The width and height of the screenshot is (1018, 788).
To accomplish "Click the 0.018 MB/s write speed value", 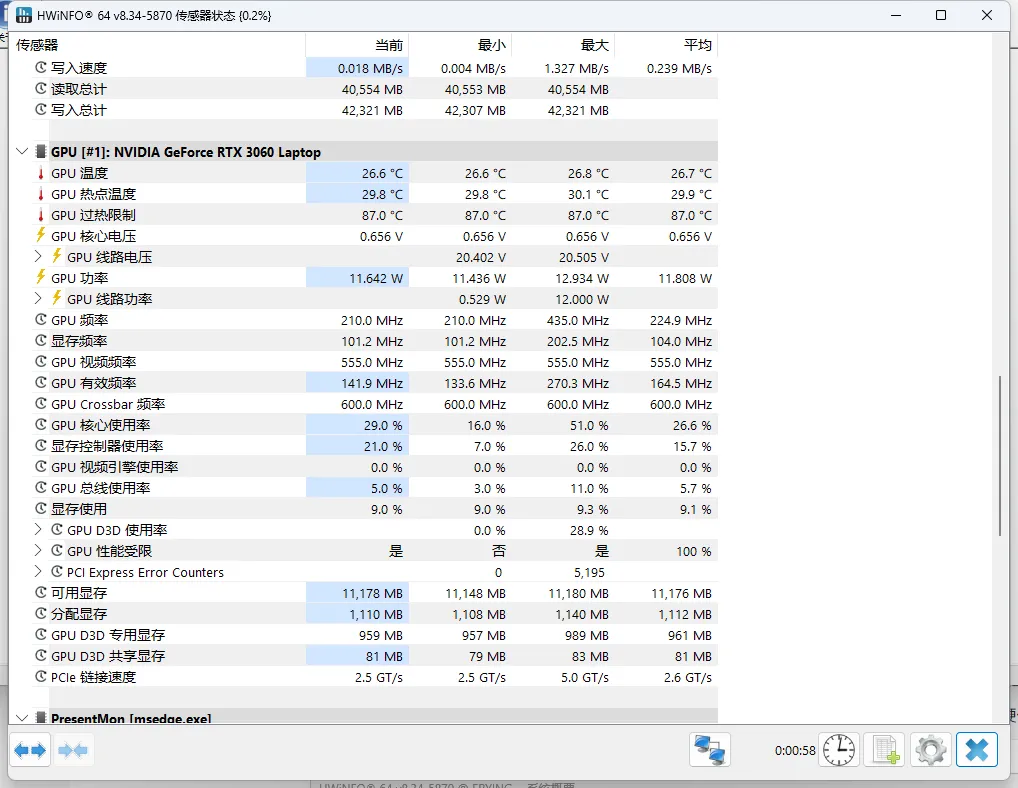I will [370, 68].
